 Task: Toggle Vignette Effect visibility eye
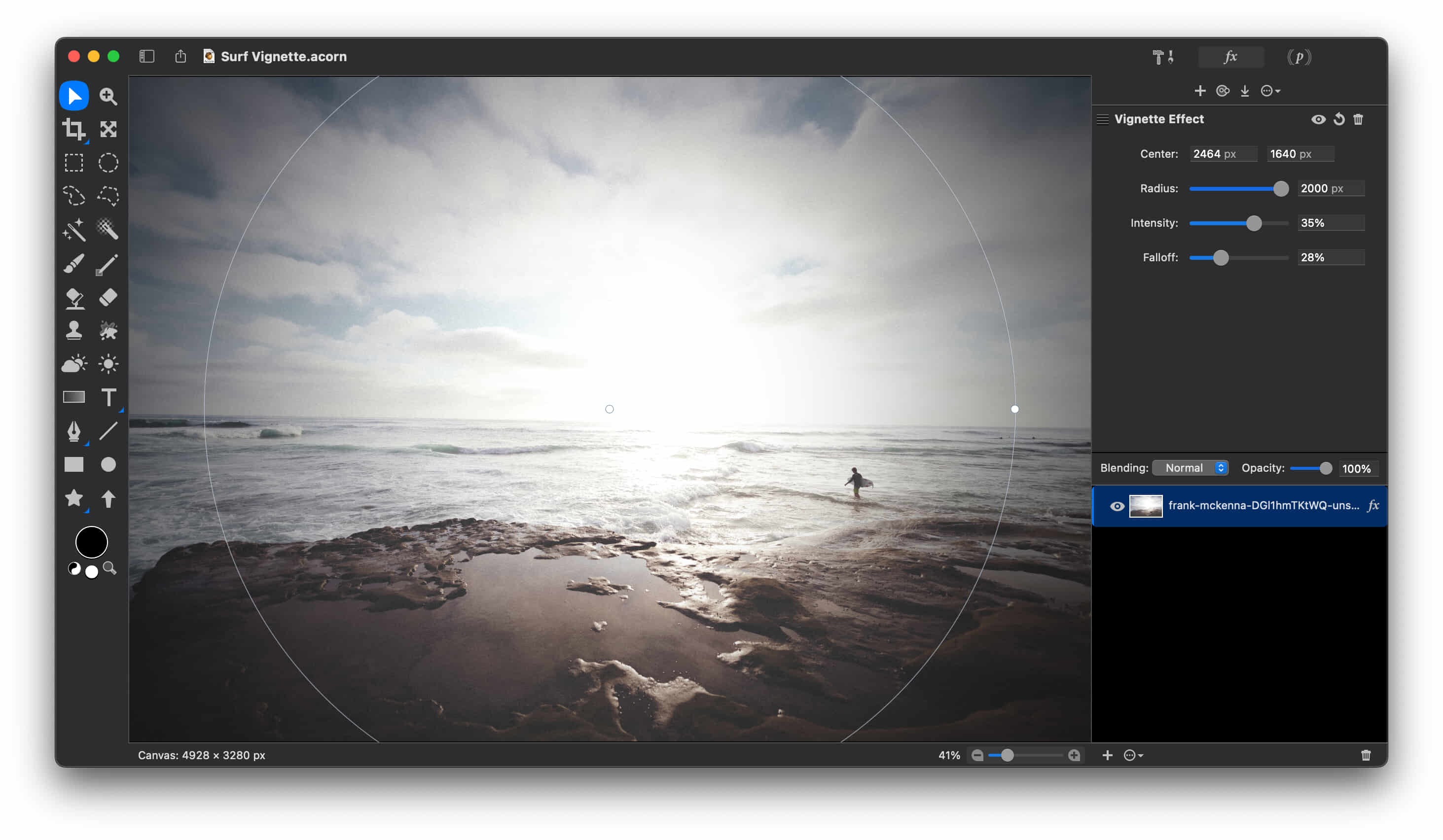pos(1318,119)
